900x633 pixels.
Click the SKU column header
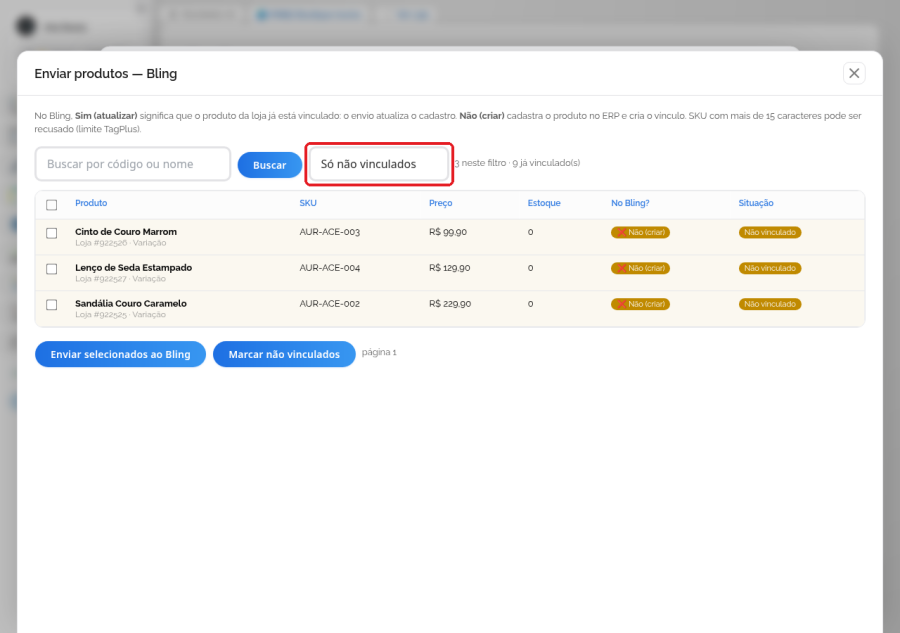[x=308, y=203]
